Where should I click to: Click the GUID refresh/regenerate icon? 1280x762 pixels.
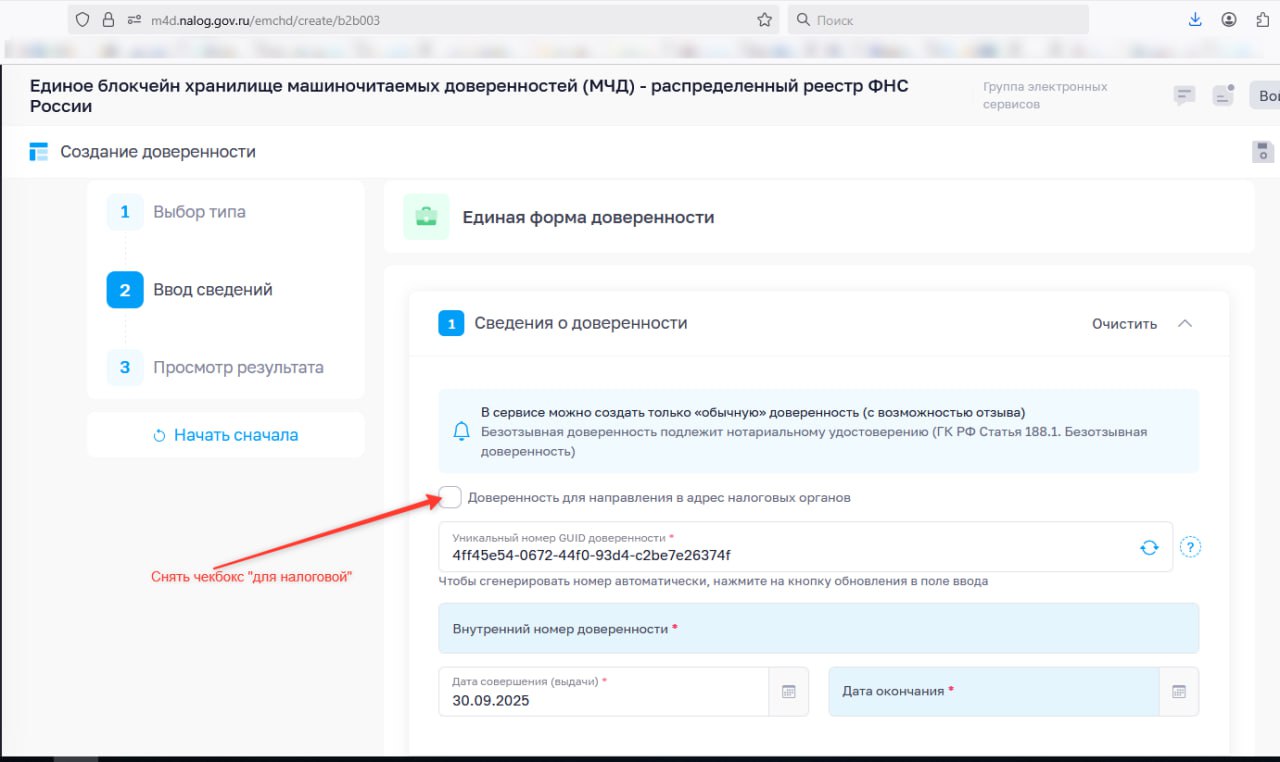1149,547
